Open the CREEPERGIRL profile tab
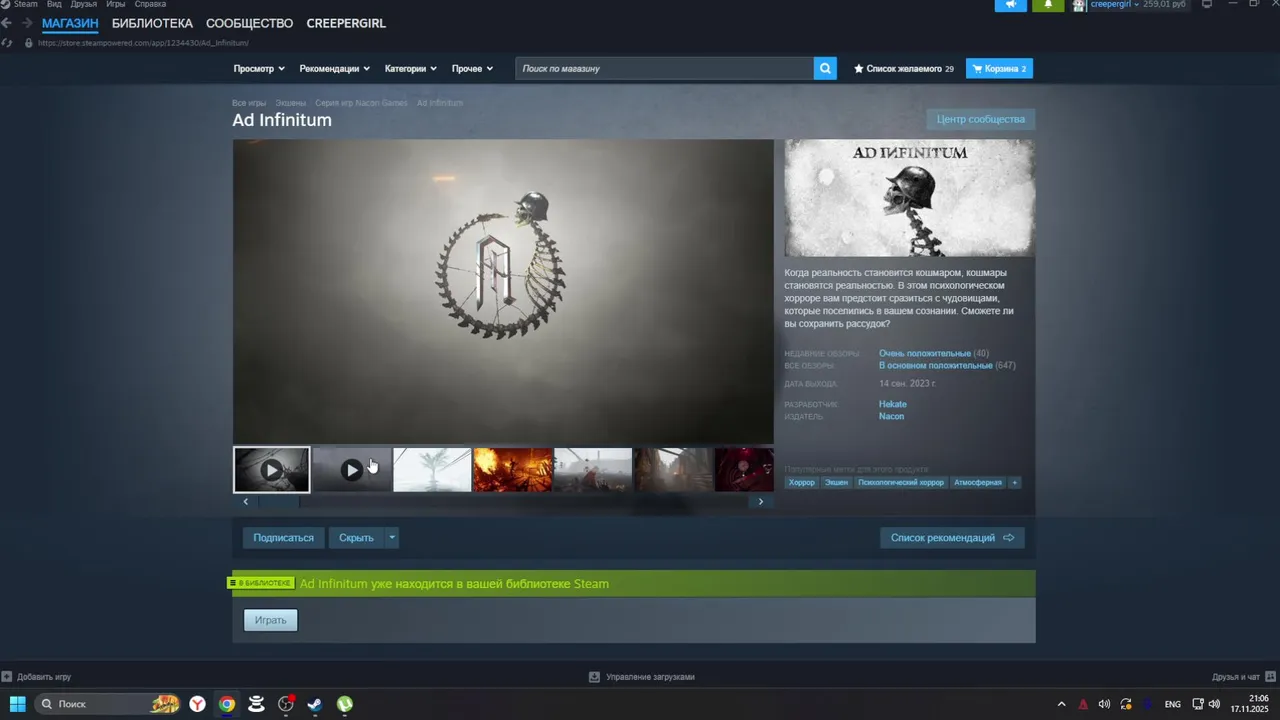1280x720 pixels. click(346, 23)
